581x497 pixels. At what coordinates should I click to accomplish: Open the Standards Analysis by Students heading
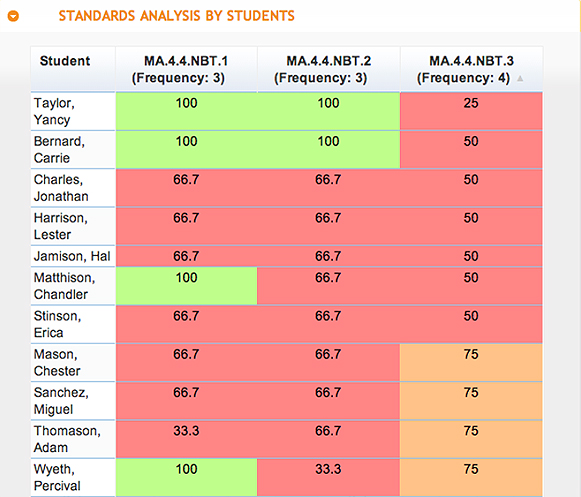tap(176, 16)
